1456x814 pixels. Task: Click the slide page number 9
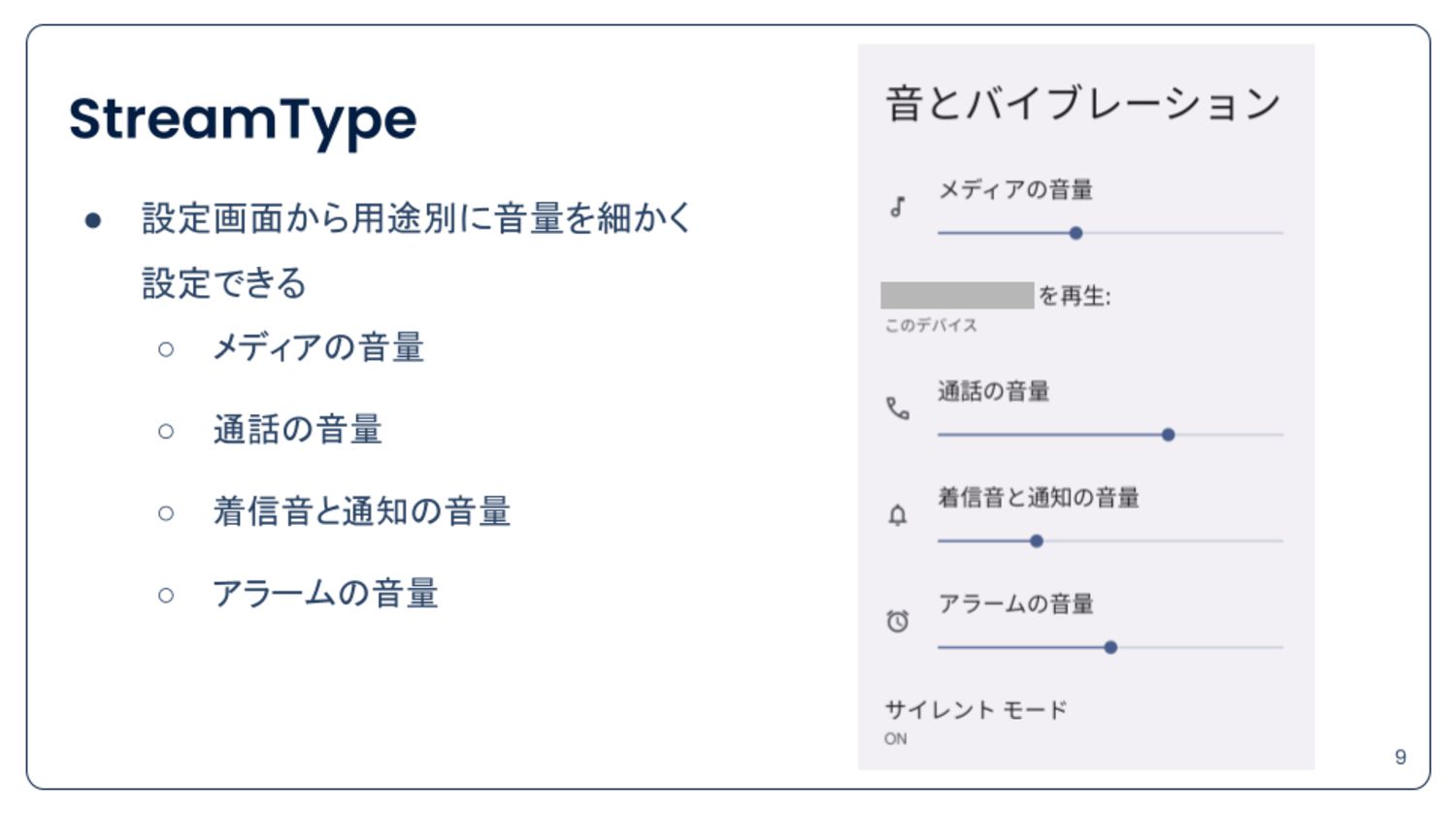click(x=1400, y=757)
